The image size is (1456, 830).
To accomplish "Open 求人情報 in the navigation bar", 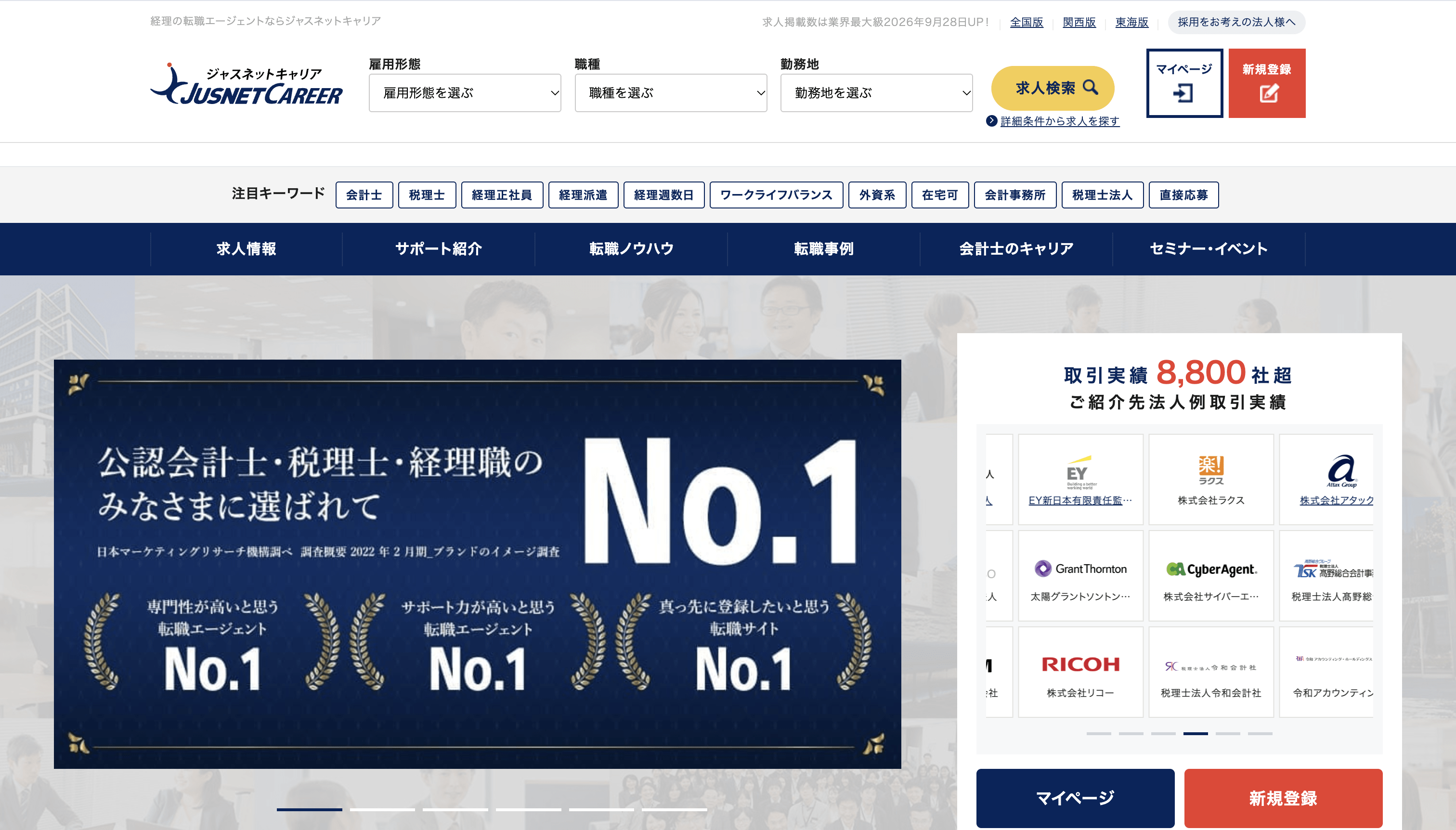I will coord(246,249).
